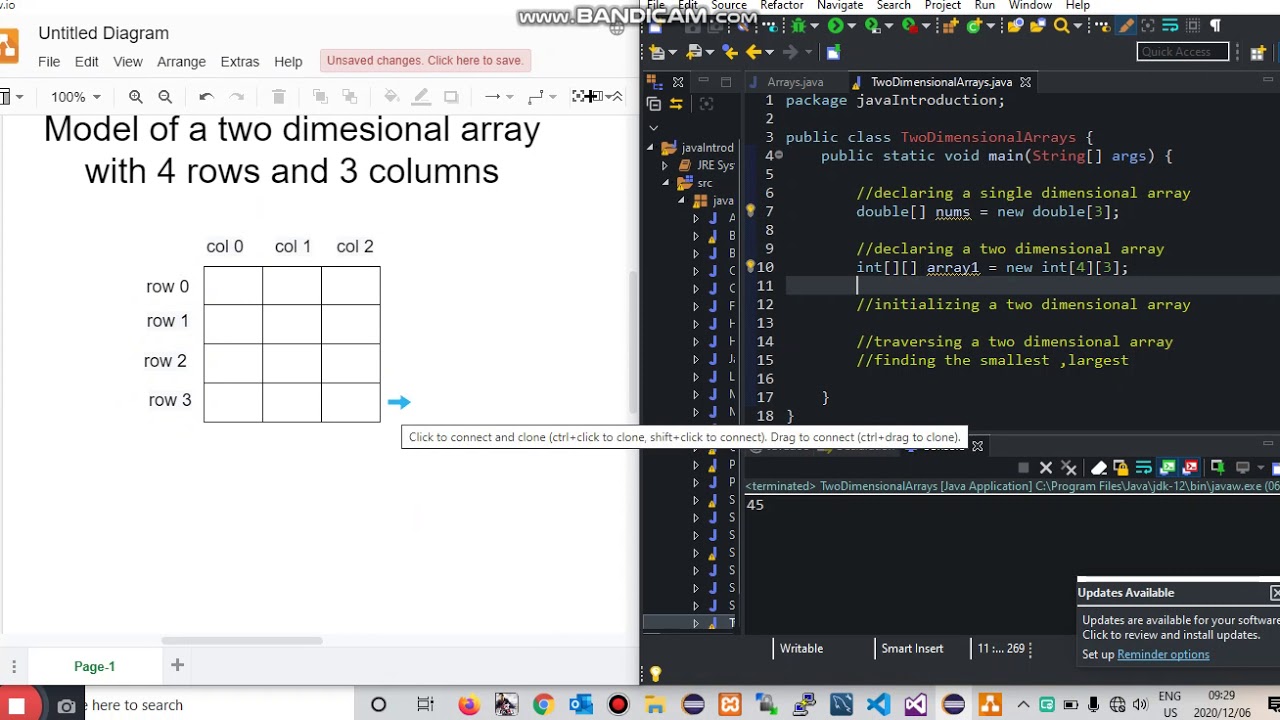Click the Eclipse Debug bug icon

[x=798, y=25]
